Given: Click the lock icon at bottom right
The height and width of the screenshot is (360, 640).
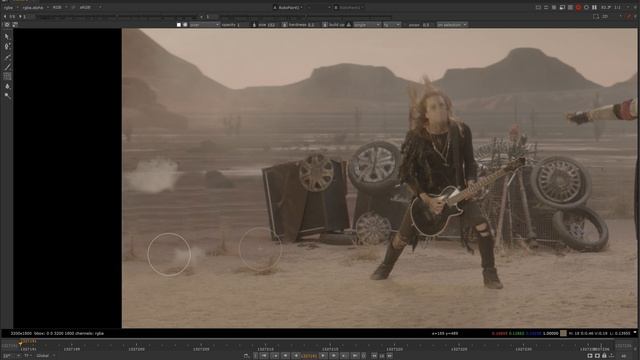Looking at the screenshot, I should [604, 356].
